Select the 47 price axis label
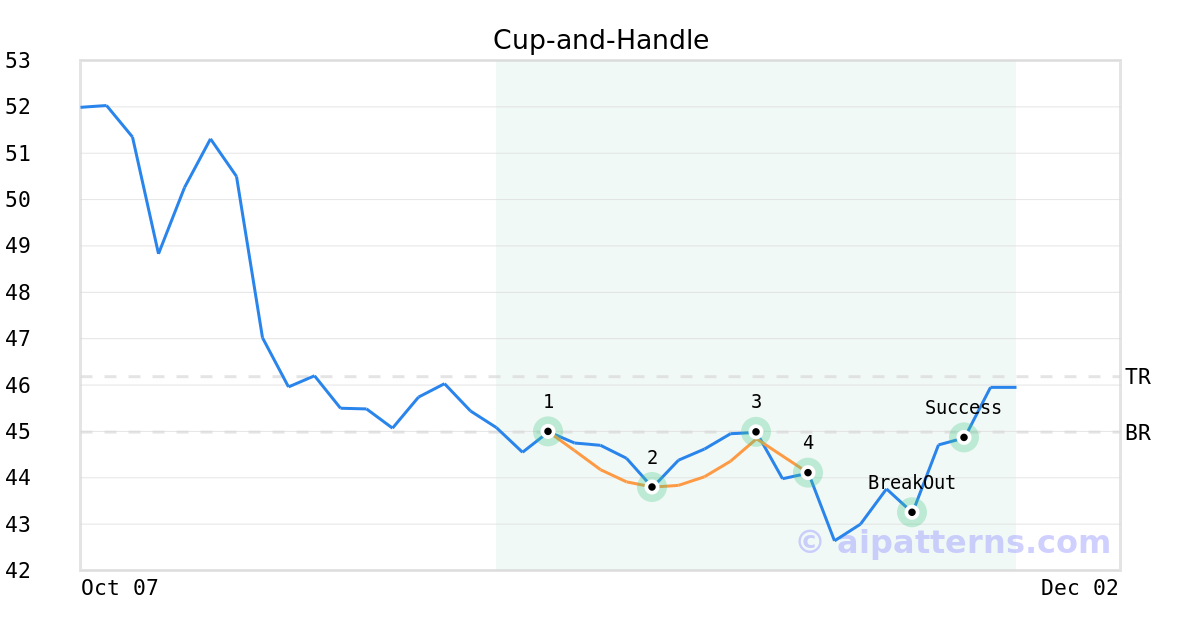Image resolution: width=1200 pixels, height=630 pixels. click(18, 339)
